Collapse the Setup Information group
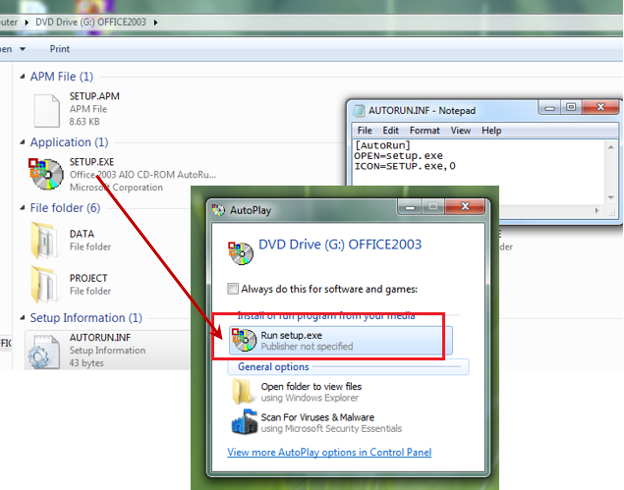 [x=22, y=318]
